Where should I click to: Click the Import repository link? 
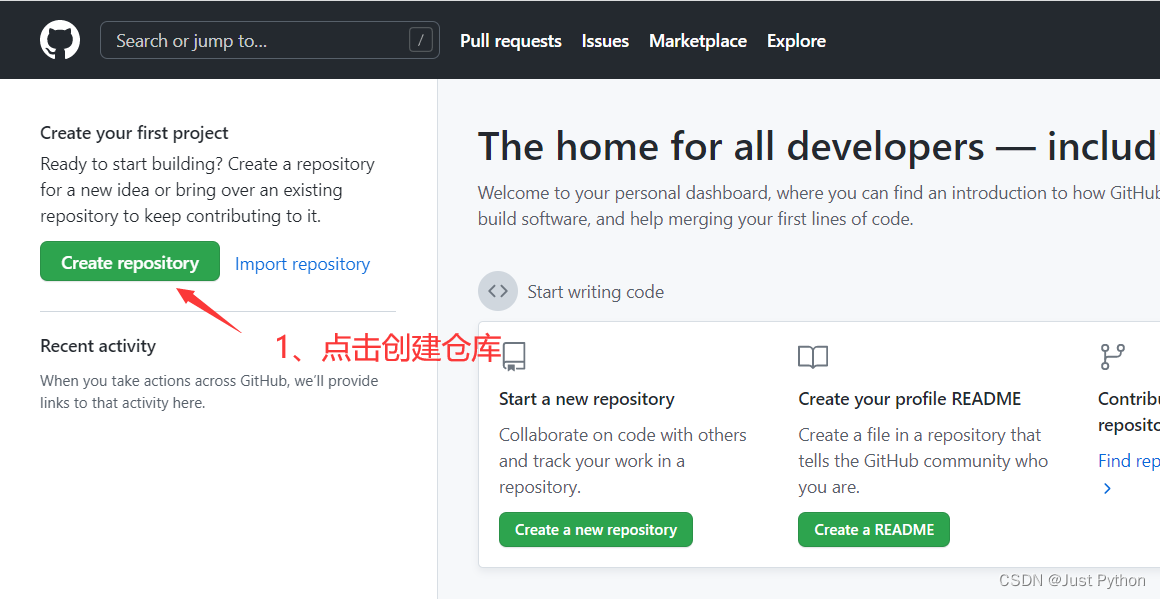pos(302,263)
